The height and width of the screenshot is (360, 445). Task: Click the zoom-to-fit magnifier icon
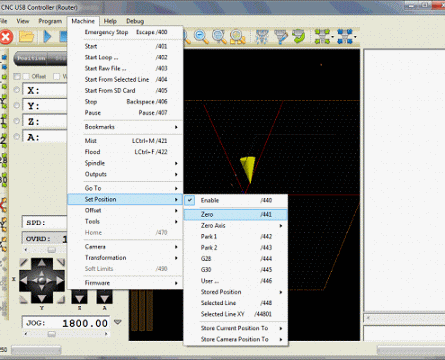(219, 37)
